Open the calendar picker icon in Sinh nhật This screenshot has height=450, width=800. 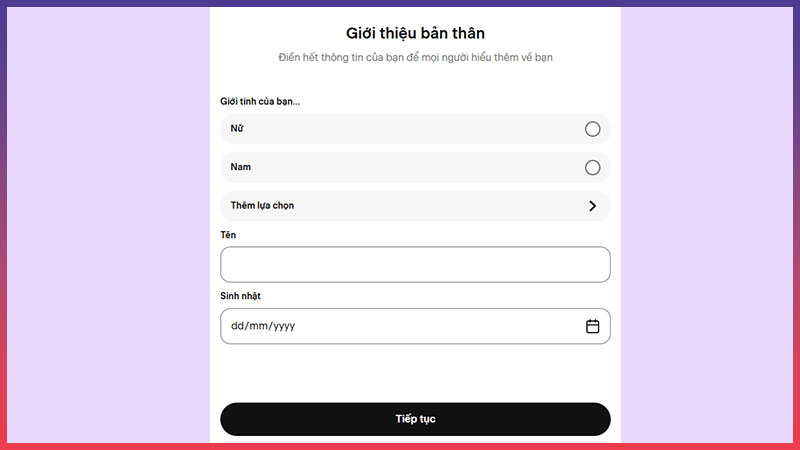[592, 326]
